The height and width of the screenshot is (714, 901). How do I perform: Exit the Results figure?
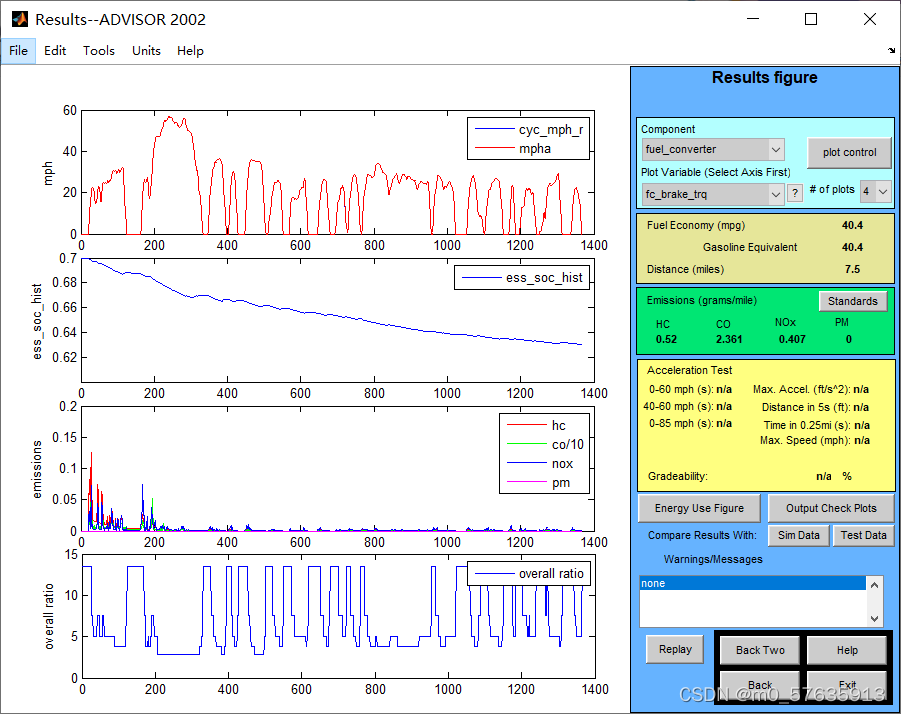846,685
